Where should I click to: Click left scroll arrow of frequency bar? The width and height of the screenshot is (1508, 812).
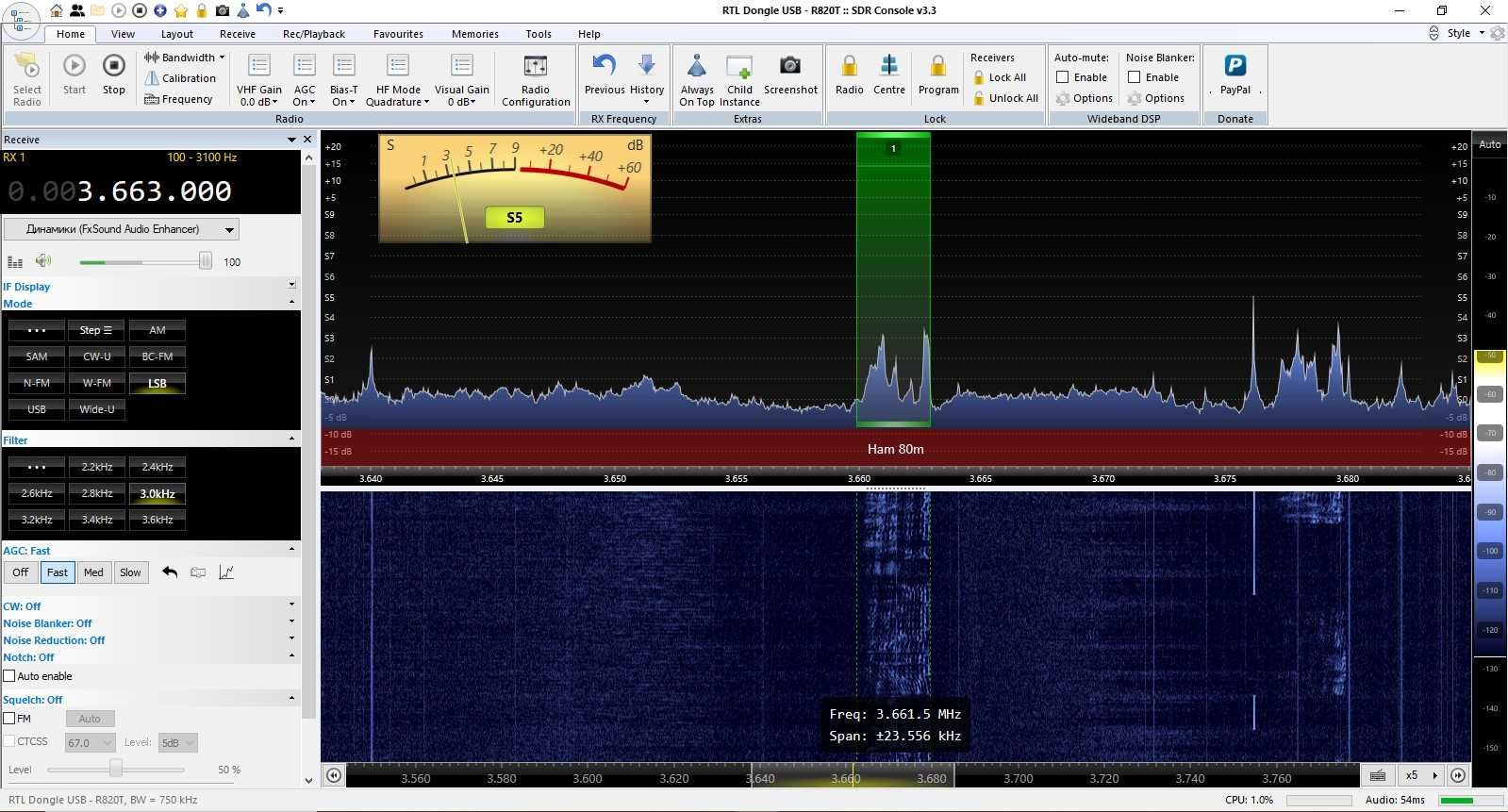334,776
